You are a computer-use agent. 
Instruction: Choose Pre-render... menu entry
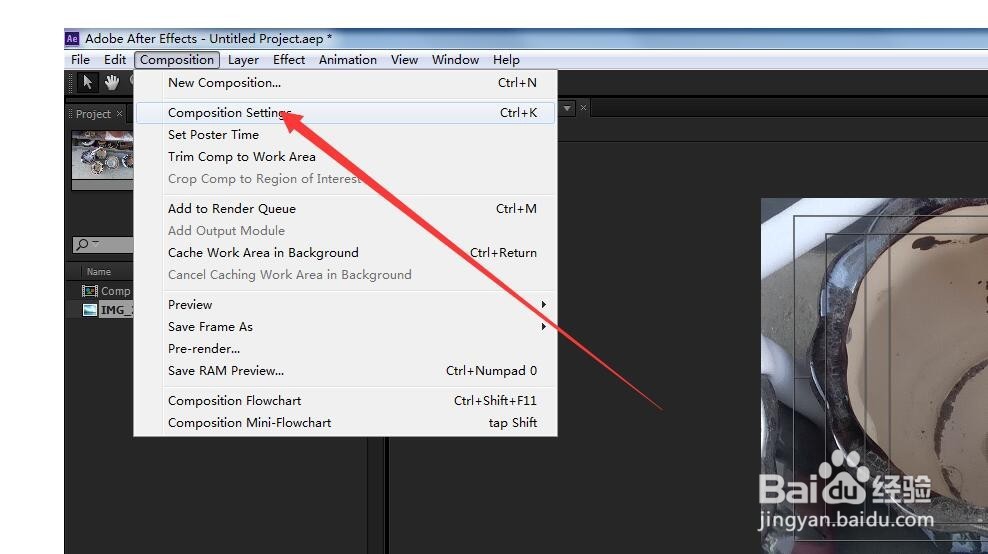coord(345,349)
